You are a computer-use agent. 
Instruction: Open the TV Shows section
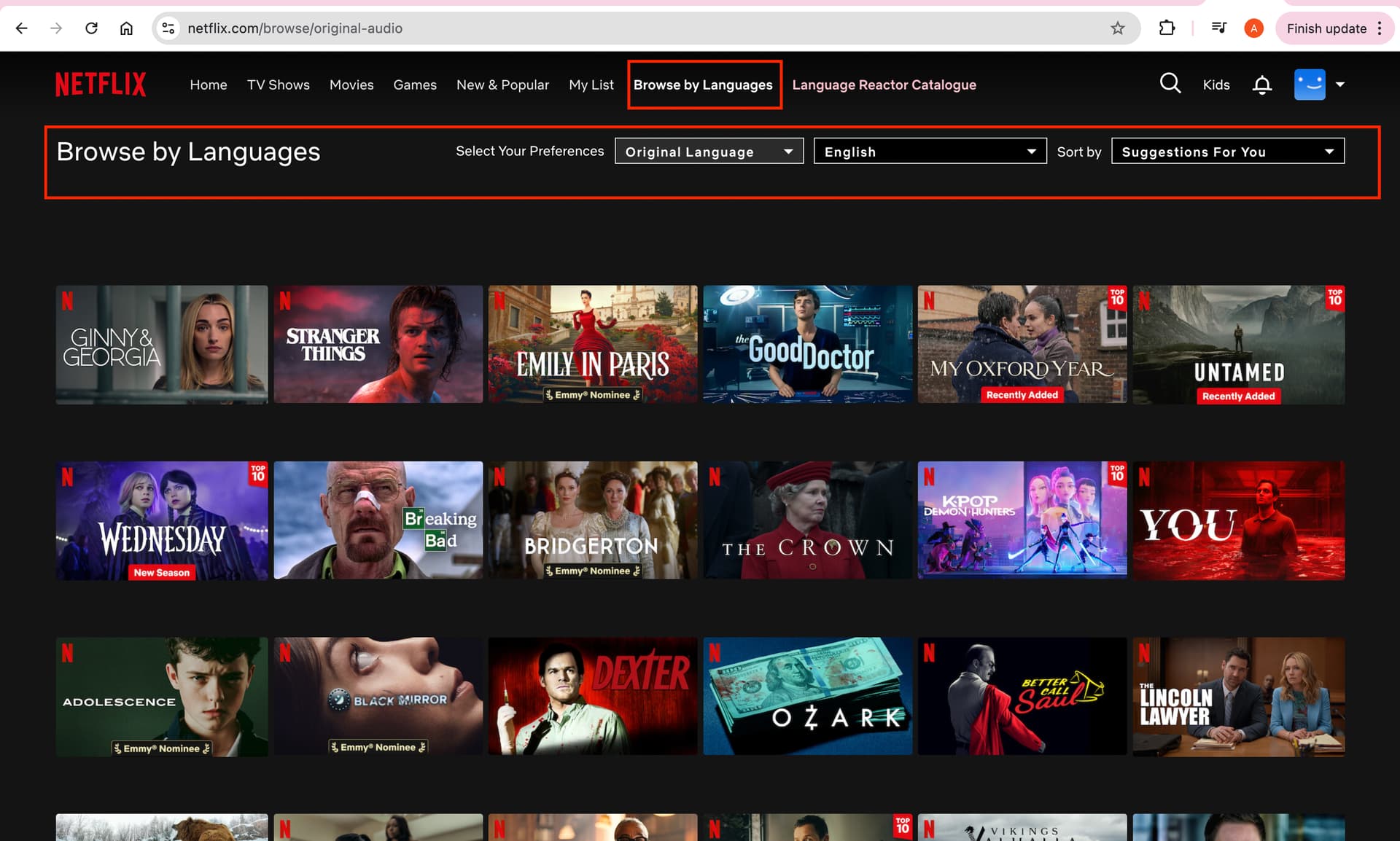[278, 85]
